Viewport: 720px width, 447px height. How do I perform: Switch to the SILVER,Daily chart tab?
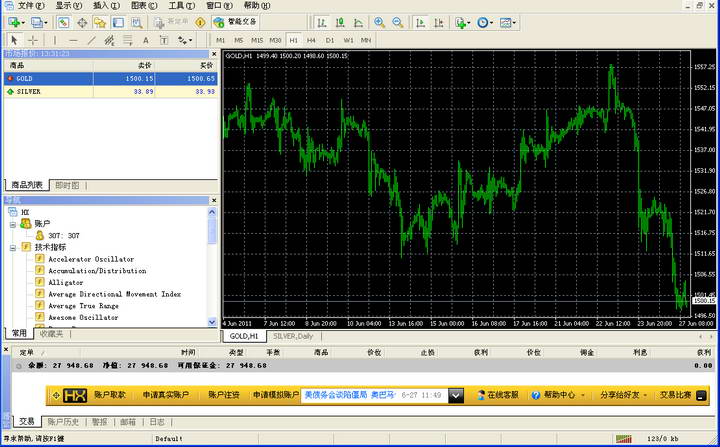click(293, 336)
